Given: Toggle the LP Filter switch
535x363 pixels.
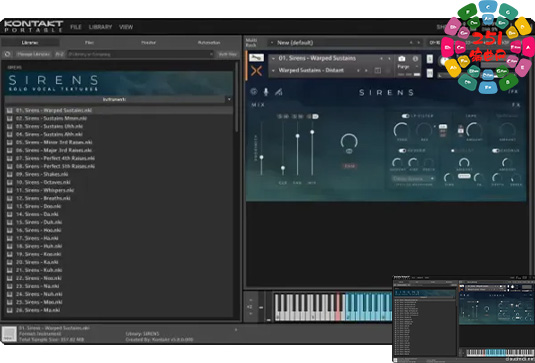Looking at the screenshot, I should point(405,116).
